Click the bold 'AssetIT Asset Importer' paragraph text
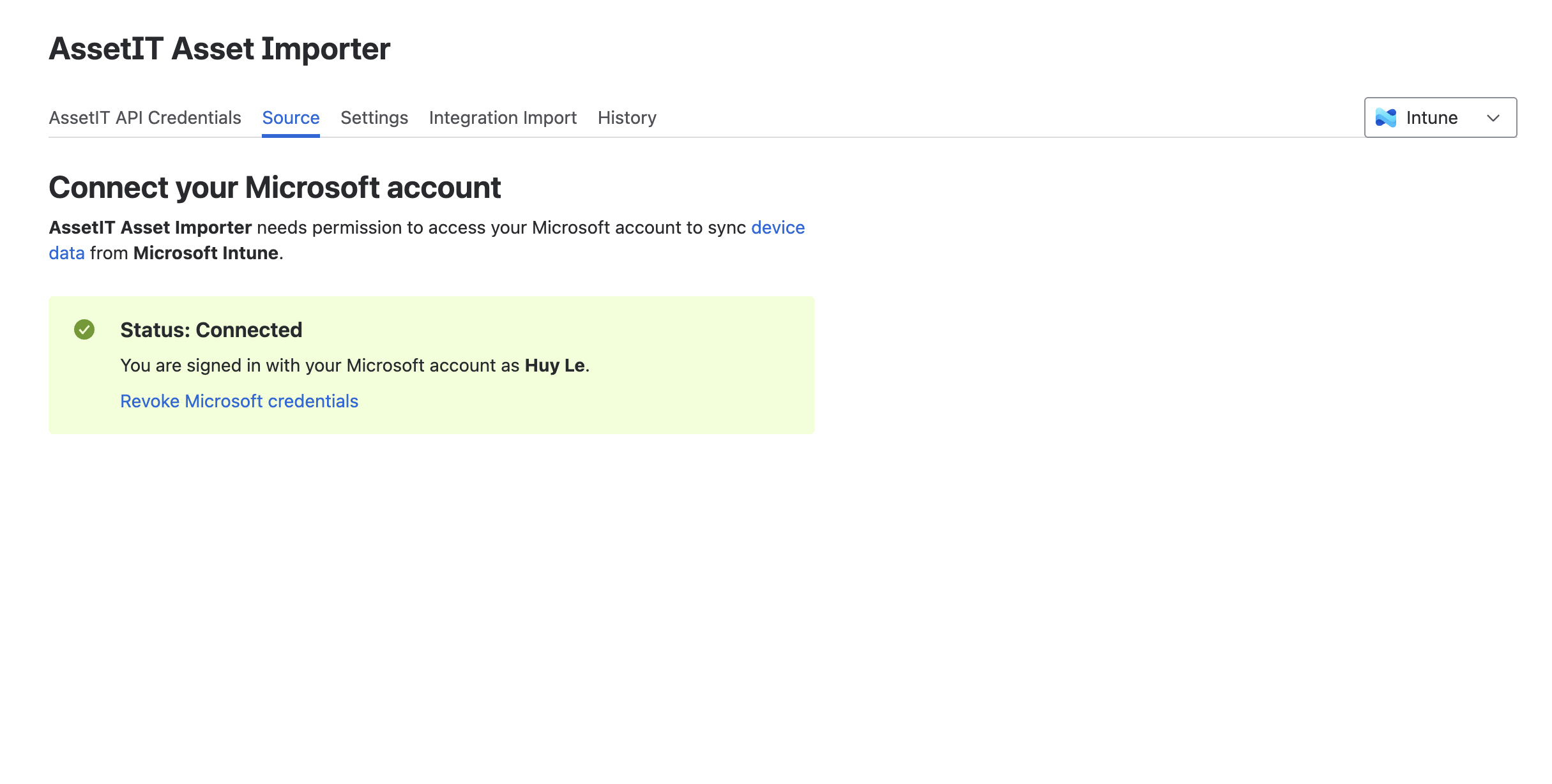This screenshot has width=1552, height=784. coord(150,227)
